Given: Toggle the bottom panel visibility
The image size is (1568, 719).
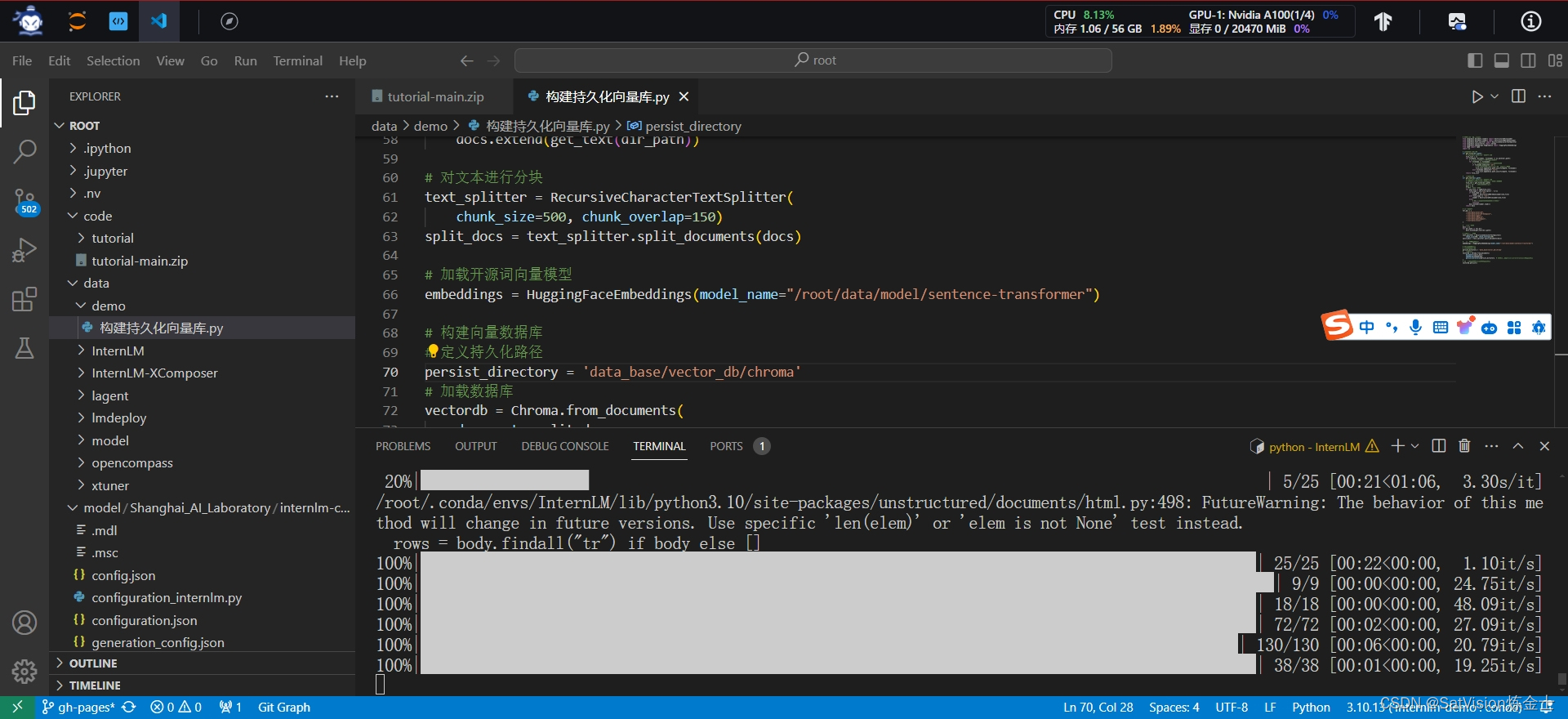Looking at the screenshot, I should pyautogui.click(x=1502, y=60).
